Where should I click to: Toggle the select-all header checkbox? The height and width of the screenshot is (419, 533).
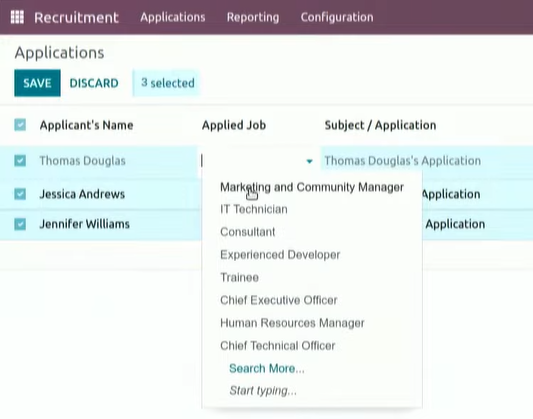tap(20, 125)
